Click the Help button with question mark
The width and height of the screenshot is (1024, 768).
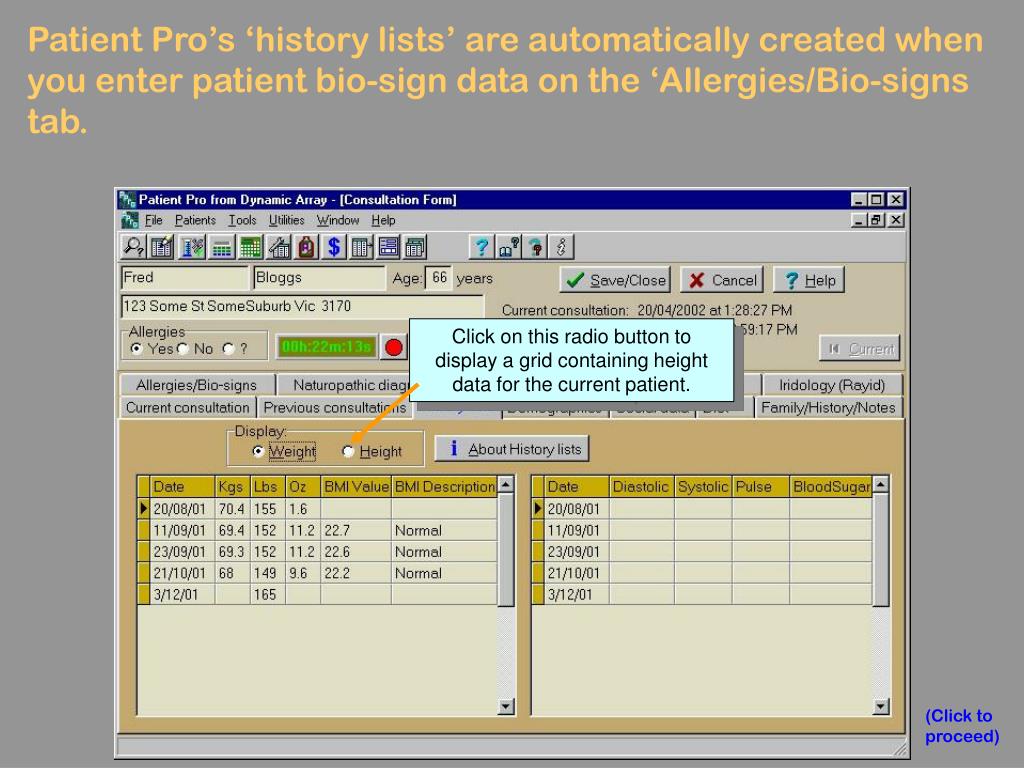click(x=809, y=280)
